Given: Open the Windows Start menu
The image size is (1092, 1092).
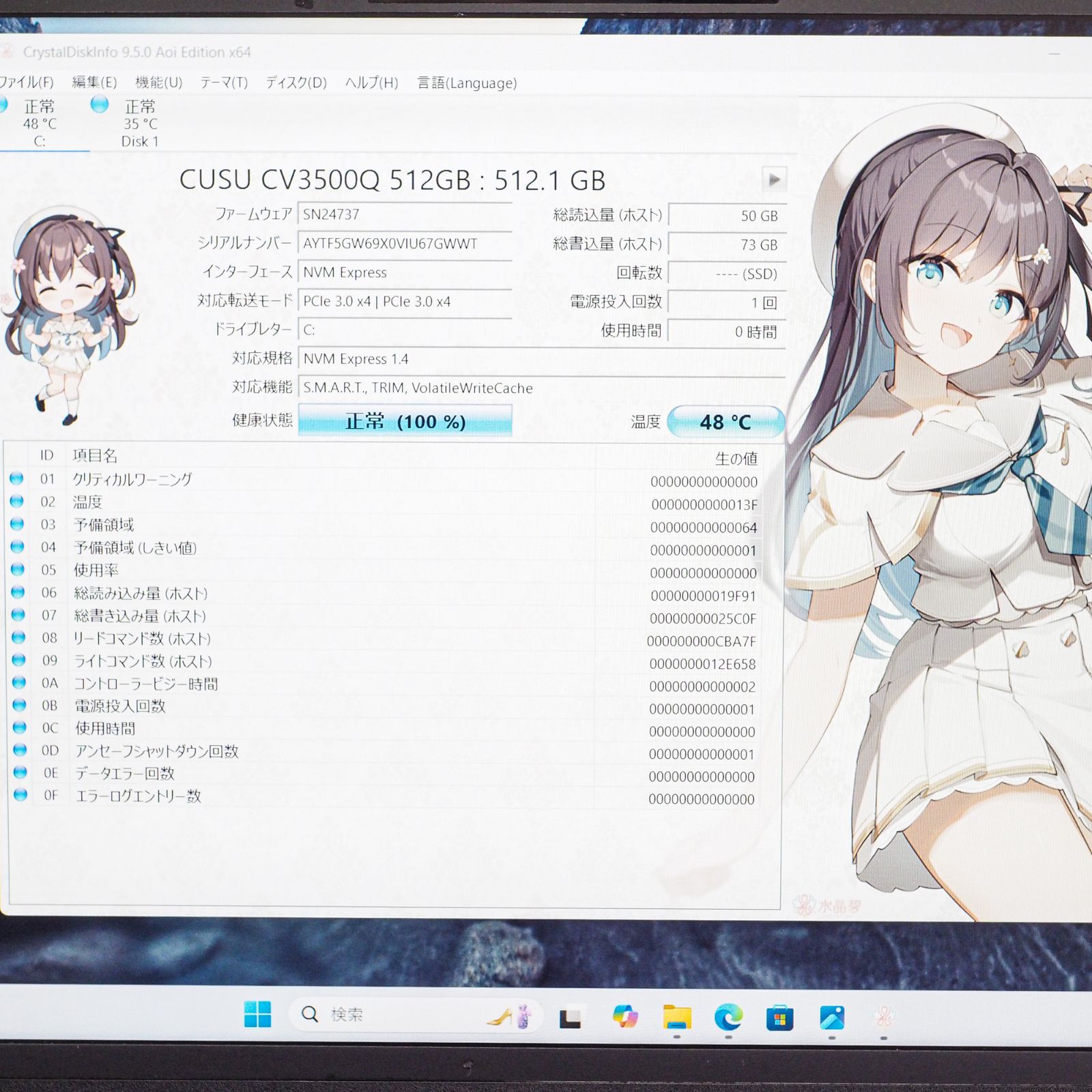Looking at the screenshot, I should [x=257, y=1014].
